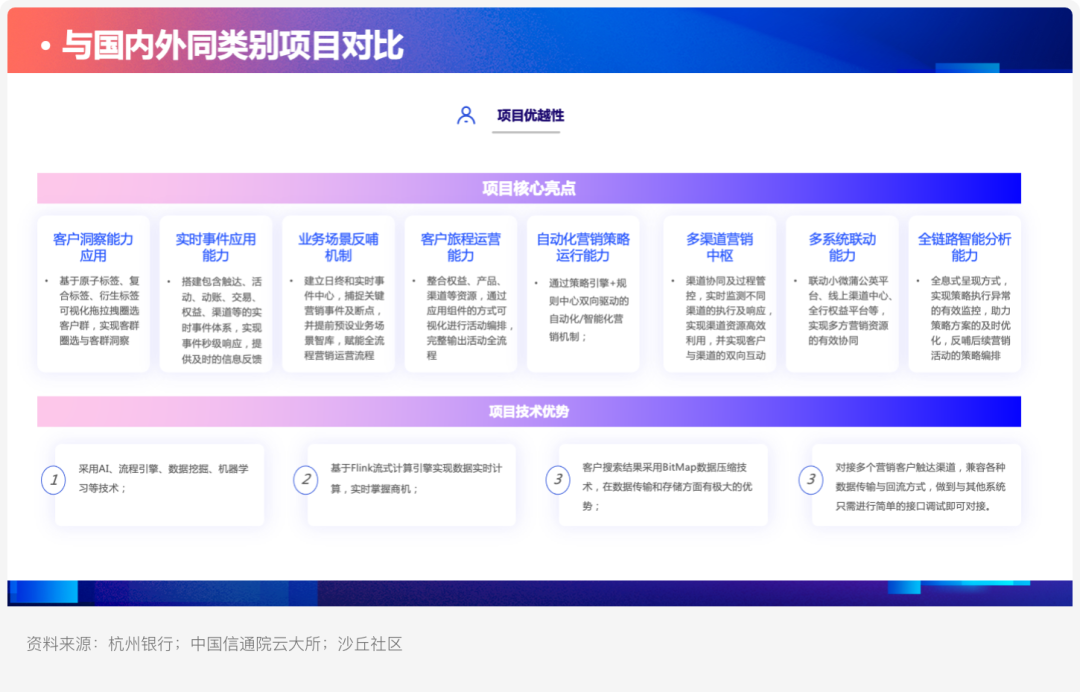Select the 多渠道营销中枢 card heading
Screen dimensions: 1080x692
720,247
